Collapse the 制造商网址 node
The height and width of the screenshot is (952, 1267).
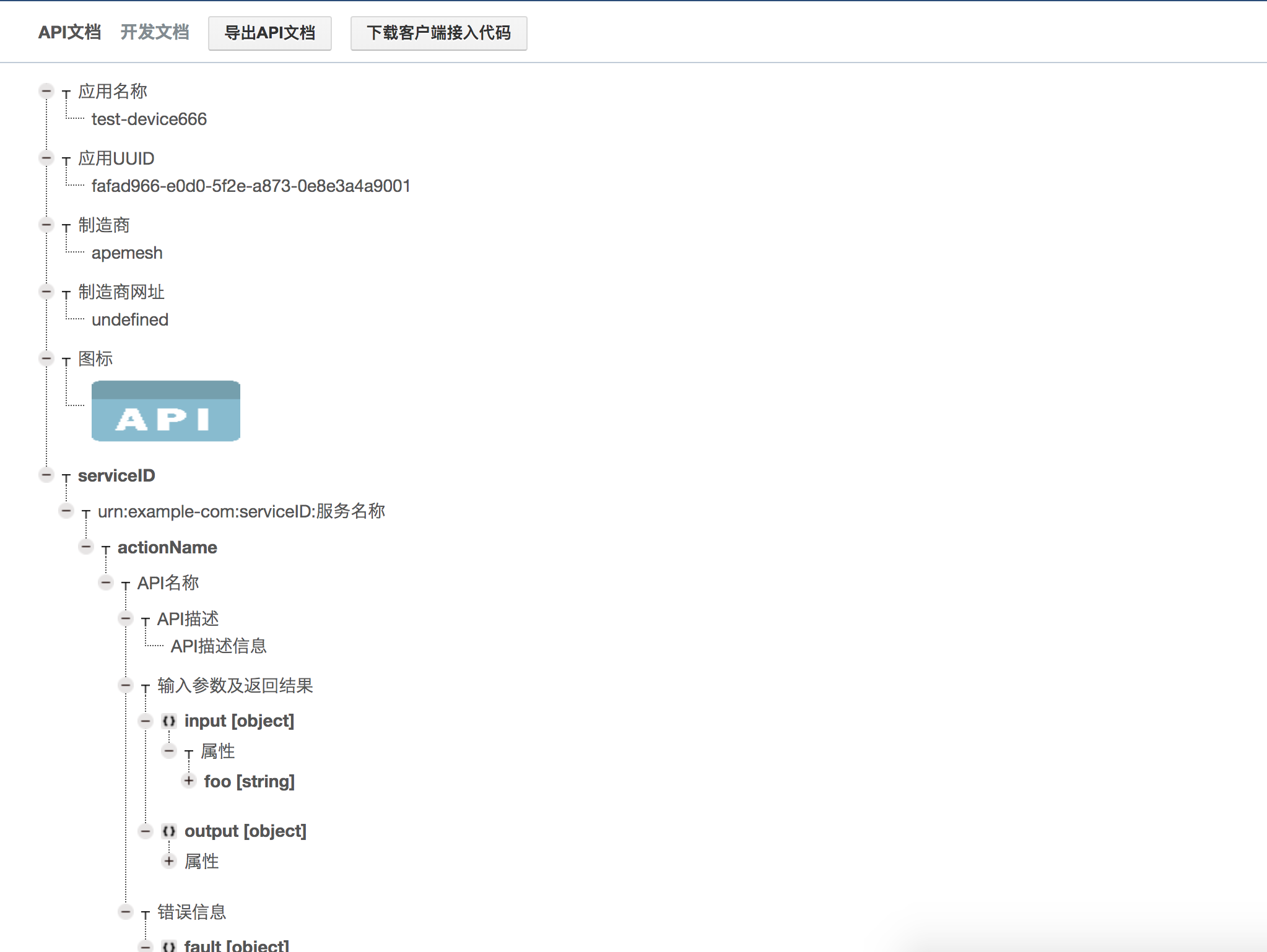coord(46,292)
